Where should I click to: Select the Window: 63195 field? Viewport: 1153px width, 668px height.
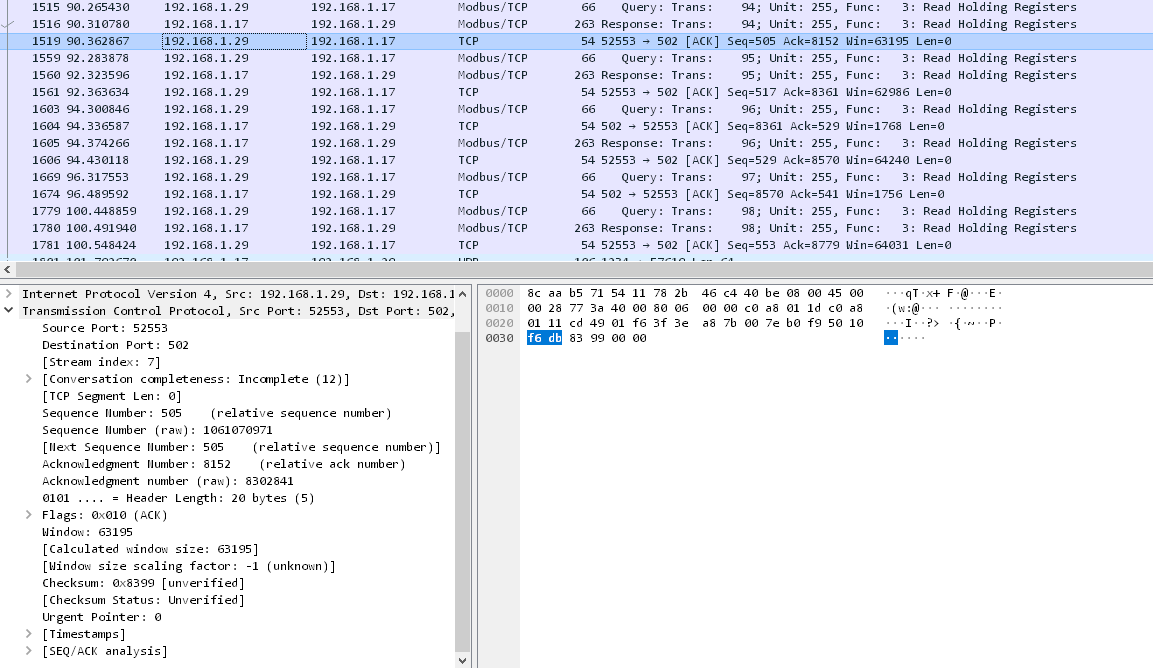point(87,532)
